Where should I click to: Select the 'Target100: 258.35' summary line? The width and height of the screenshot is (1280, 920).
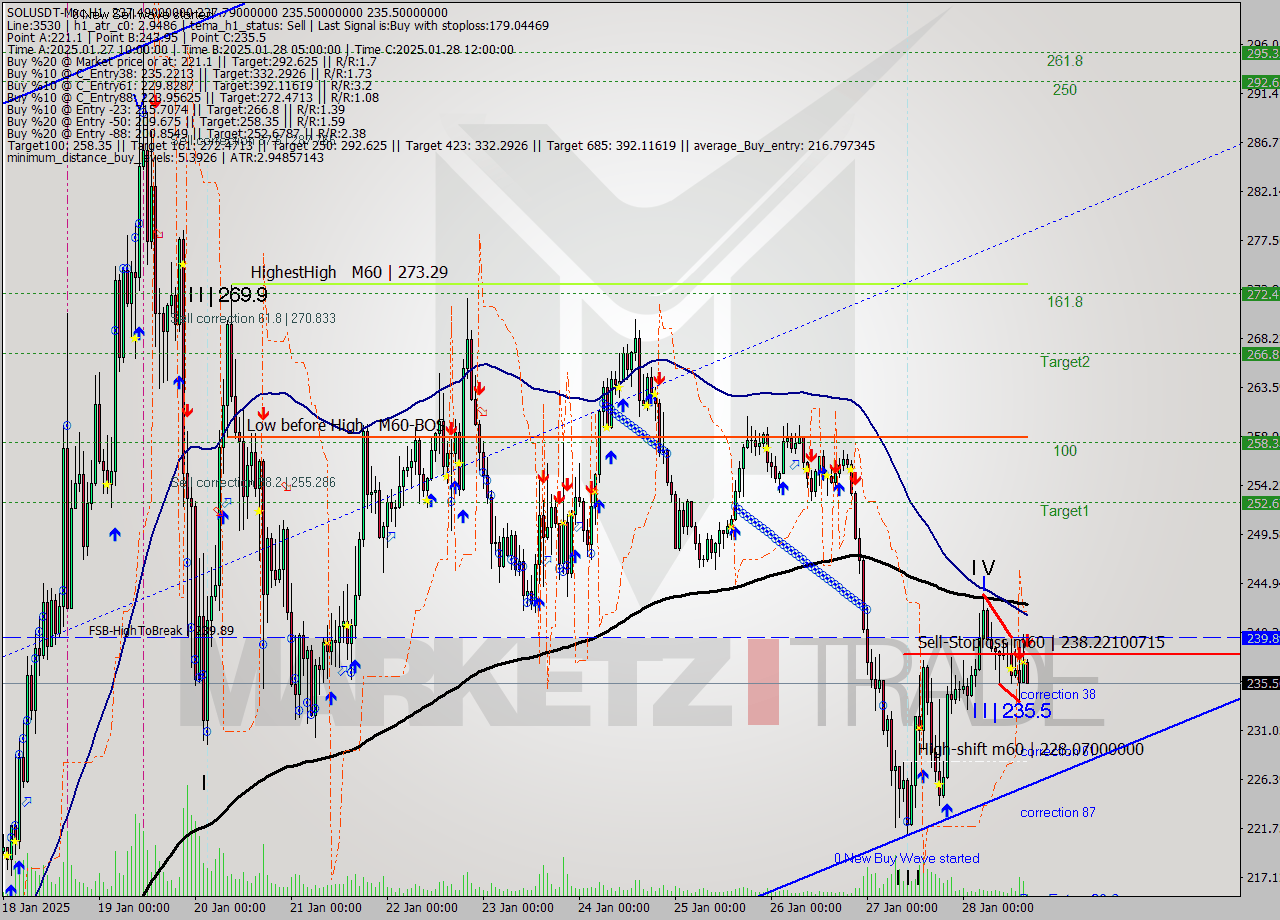point(440,146)
